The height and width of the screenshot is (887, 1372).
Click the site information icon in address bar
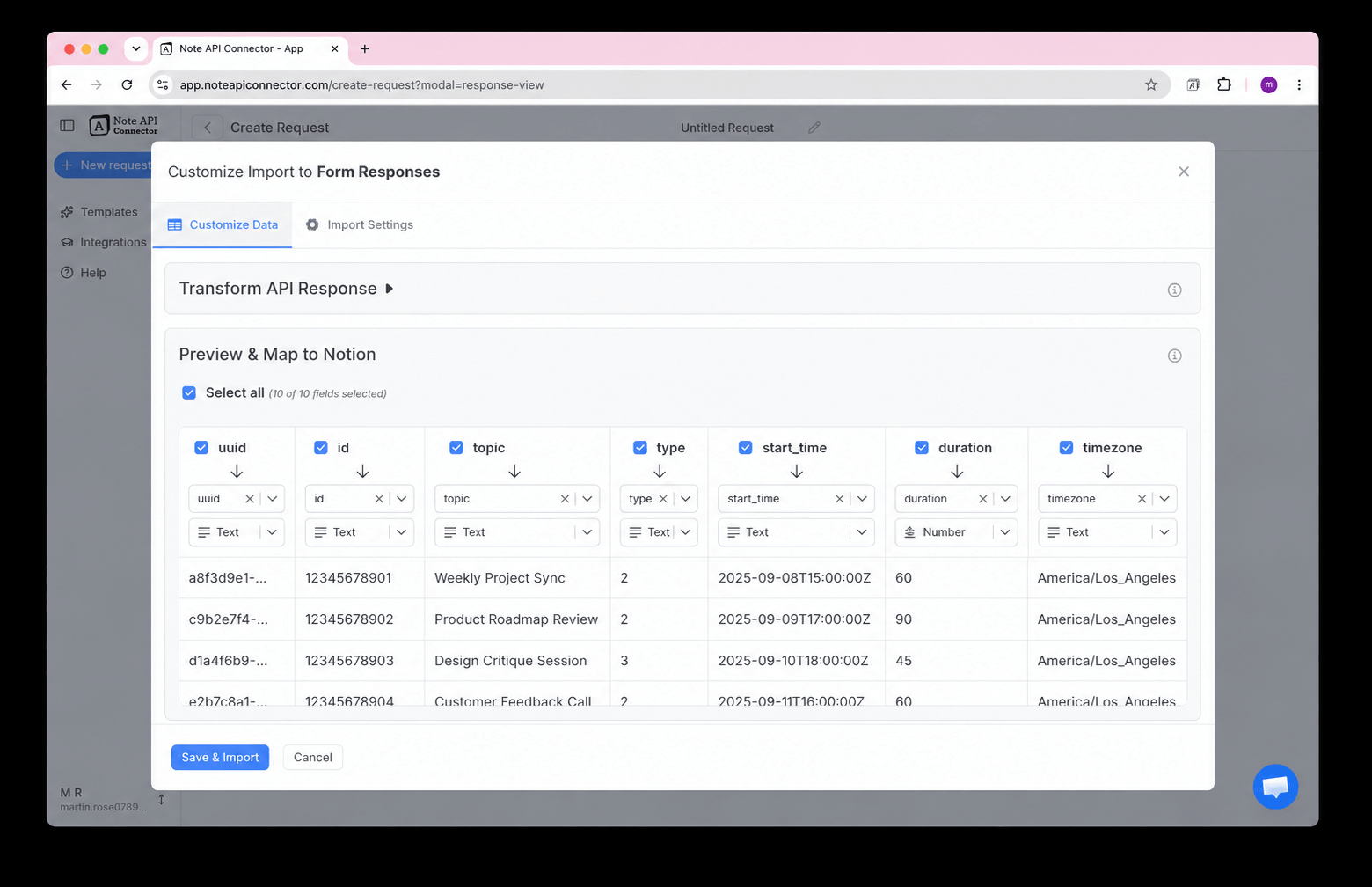coord(163,85)
